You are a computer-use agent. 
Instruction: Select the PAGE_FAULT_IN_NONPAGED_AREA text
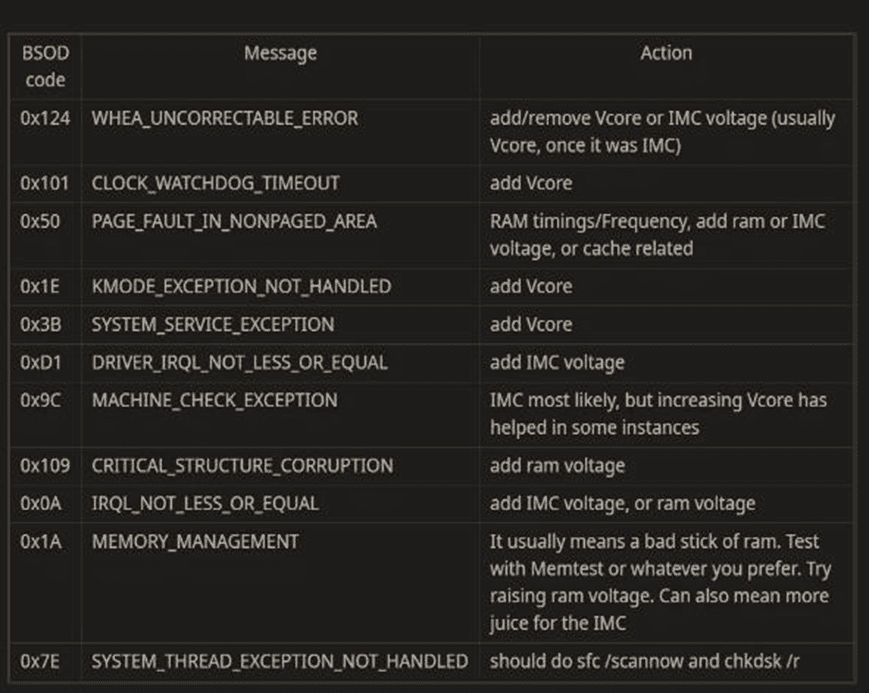[234, 222]
